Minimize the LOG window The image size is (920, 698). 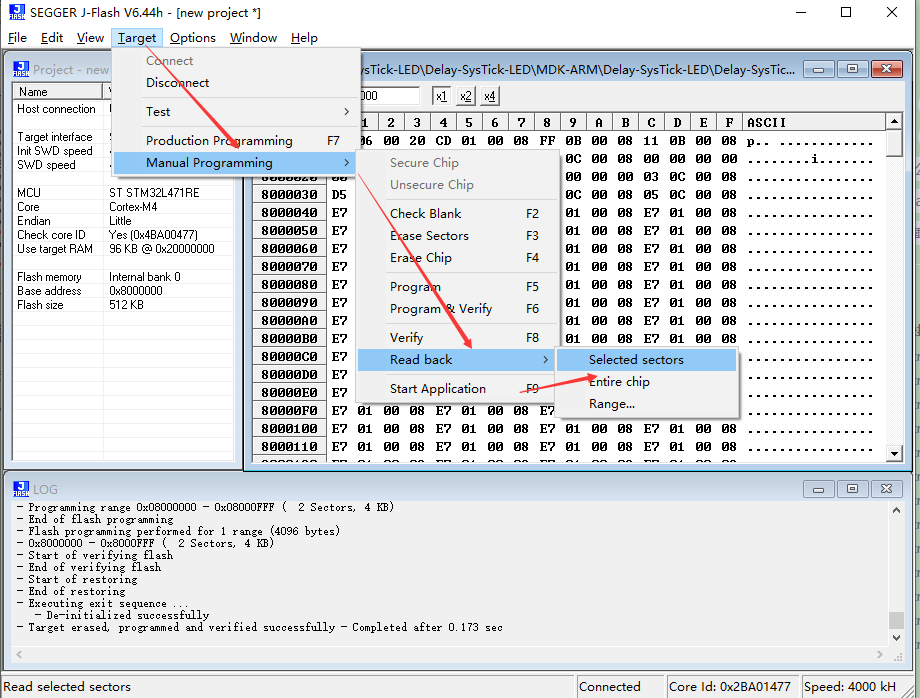click(x=818, y=489)
